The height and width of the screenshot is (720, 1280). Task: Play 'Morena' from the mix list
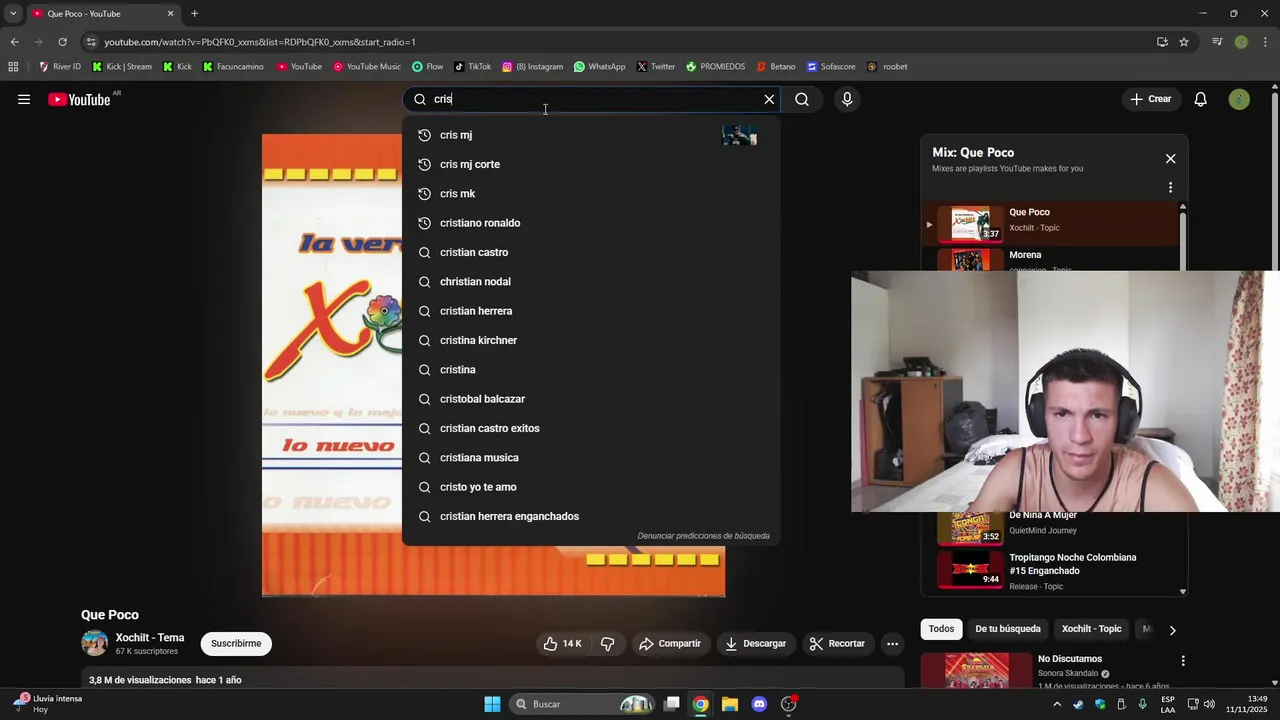(1051, 259)
